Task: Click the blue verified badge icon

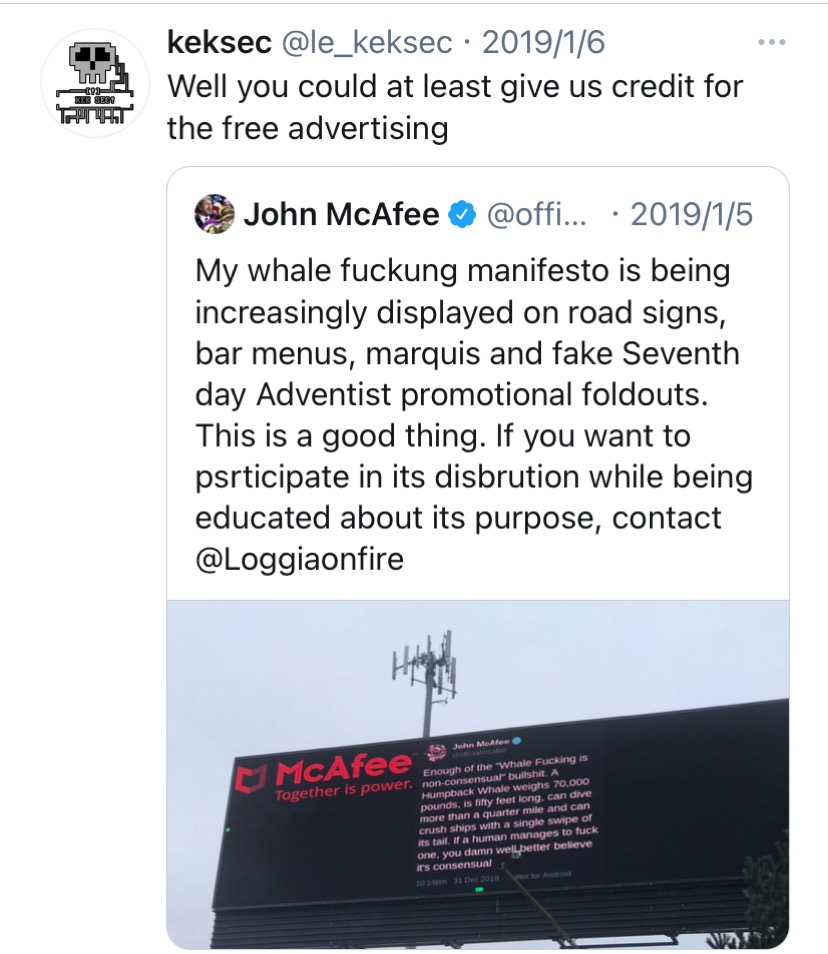Action: (462, 214)
